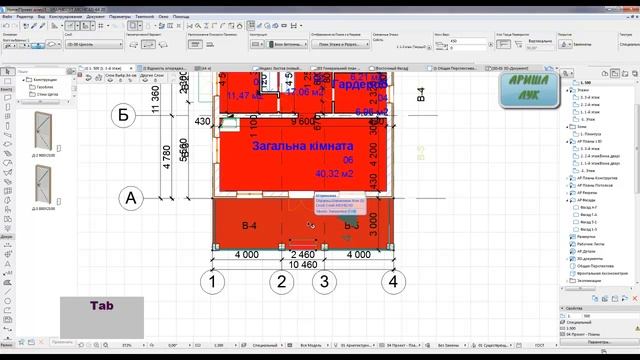Click the wall height field showing 450

click(469, 41)
